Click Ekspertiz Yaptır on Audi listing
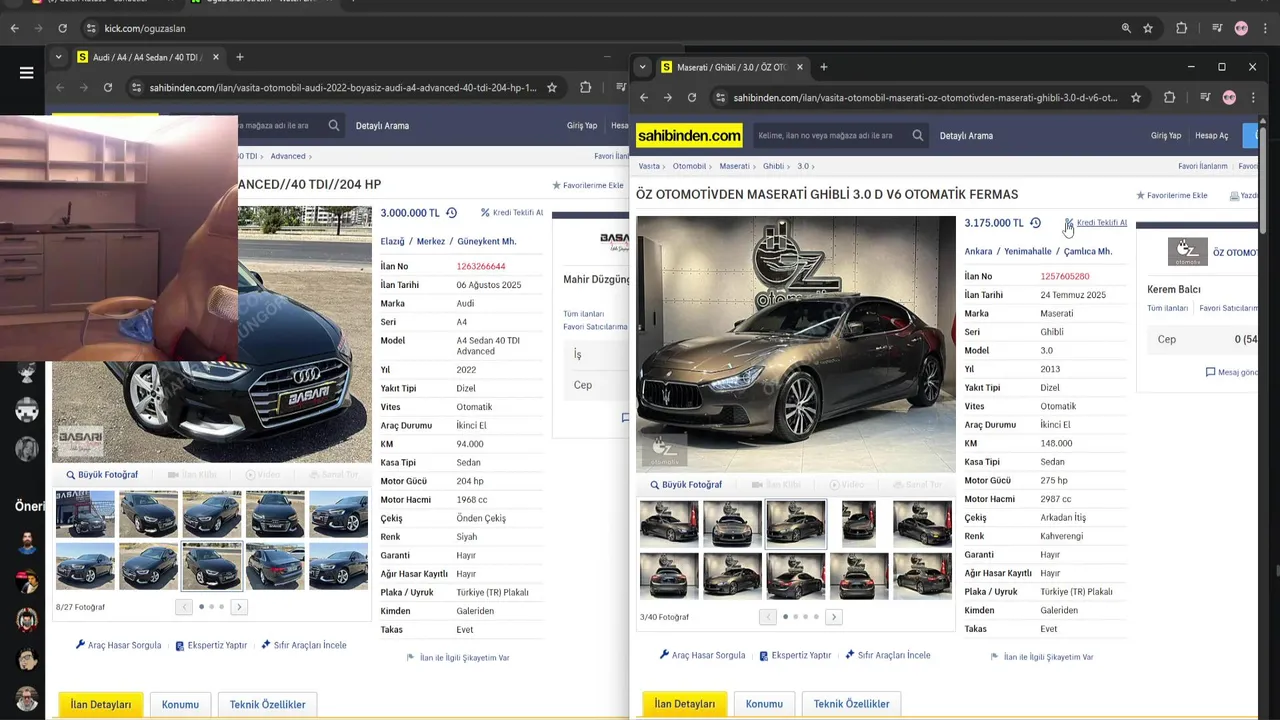Screen dimensions: 1280x720 click(x=211, y=645)
